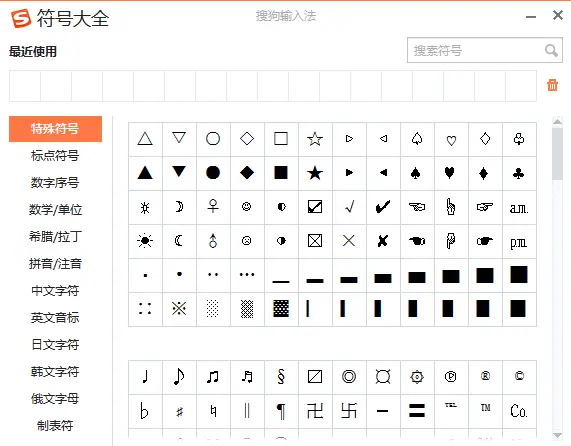571x446 pixels.
Task: Insert the registered trademark ® symbol
Action: (485, 375)
